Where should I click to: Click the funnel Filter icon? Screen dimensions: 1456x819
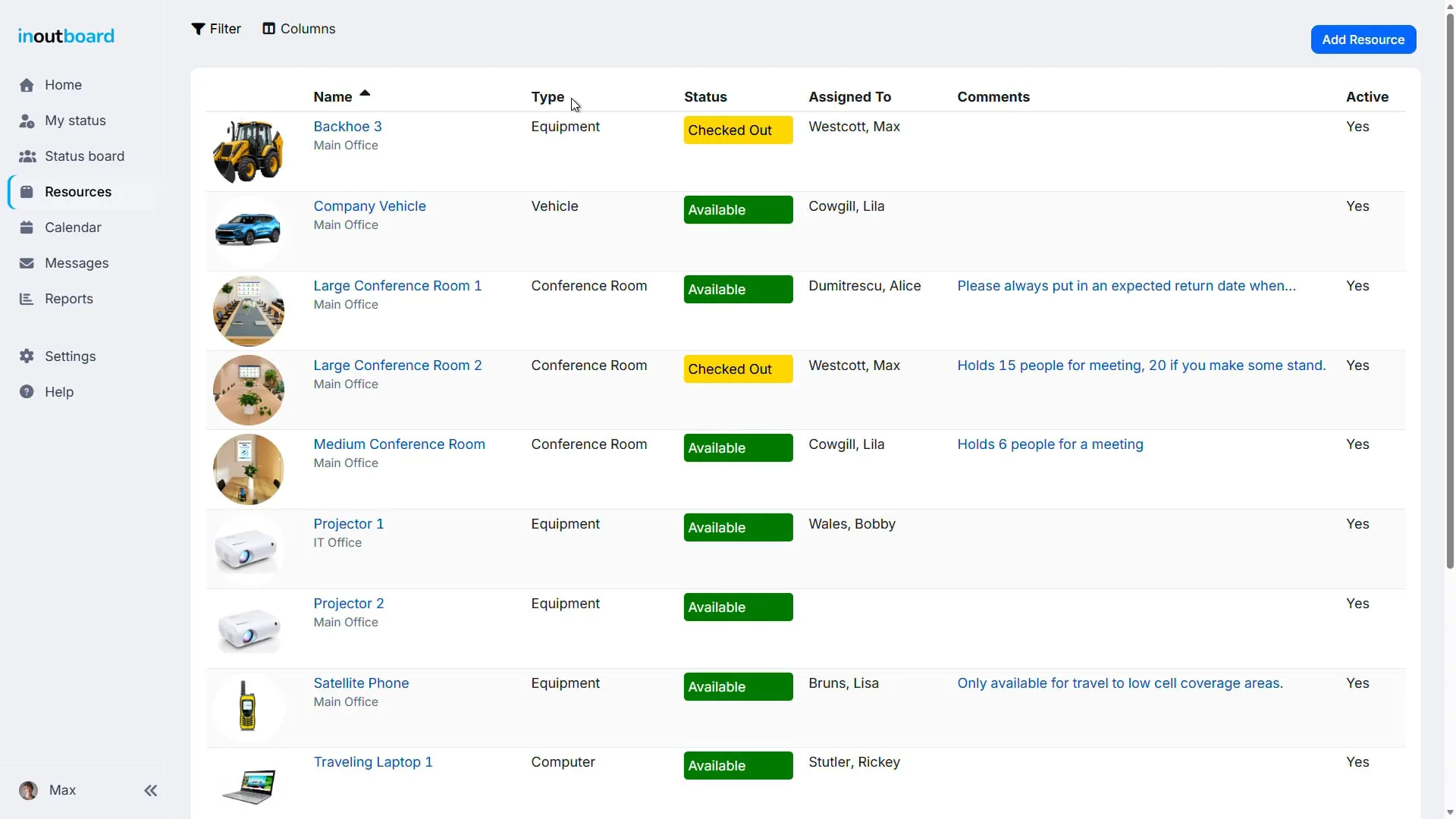198,29
